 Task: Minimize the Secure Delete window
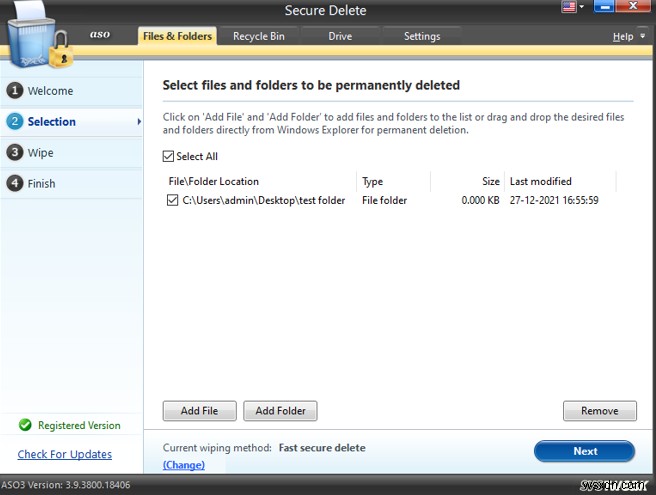(x=604, y=6)
